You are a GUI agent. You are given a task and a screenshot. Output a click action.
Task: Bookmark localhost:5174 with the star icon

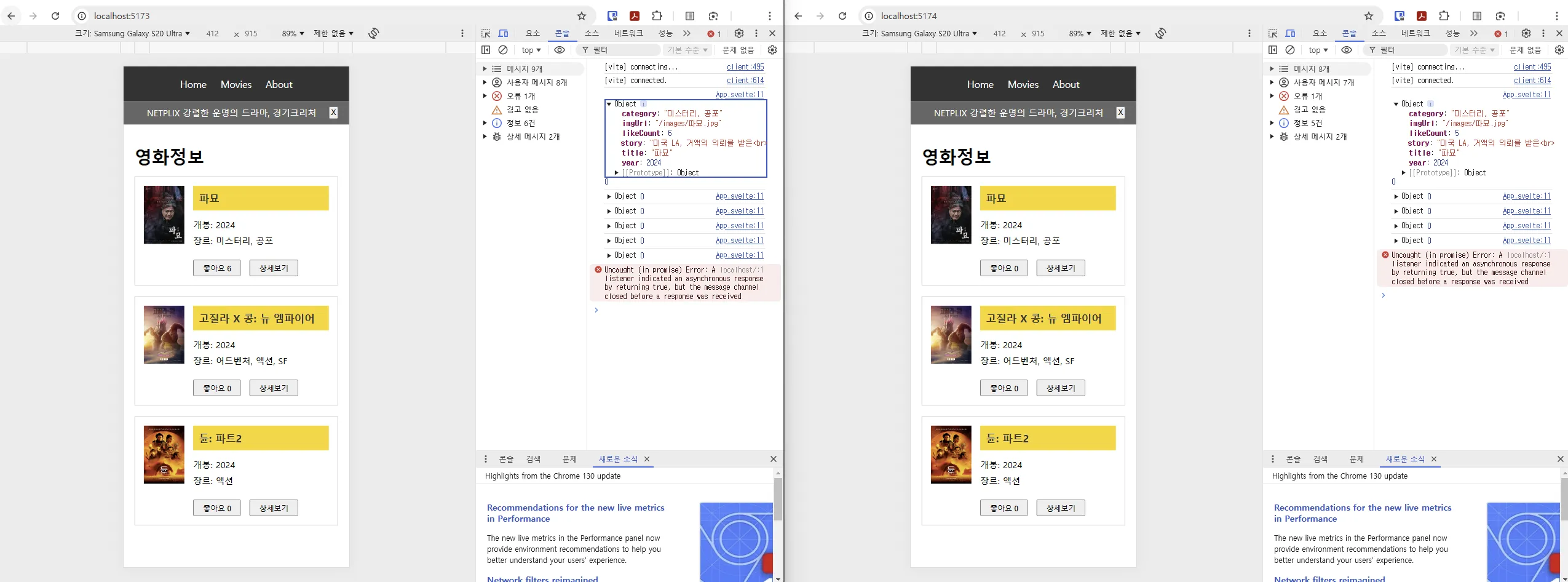pos(1369,16)
